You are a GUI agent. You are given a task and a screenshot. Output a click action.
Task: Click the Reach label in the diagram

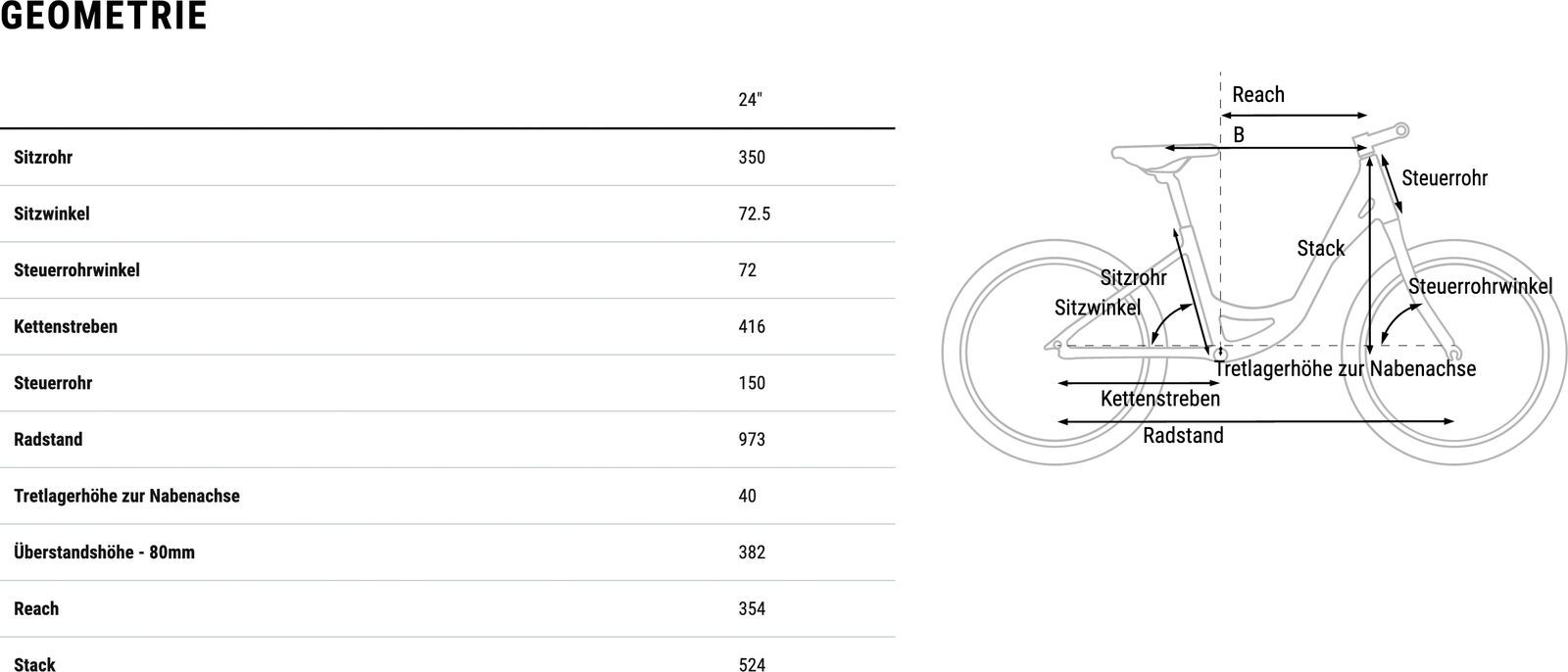pos(1257,95)
